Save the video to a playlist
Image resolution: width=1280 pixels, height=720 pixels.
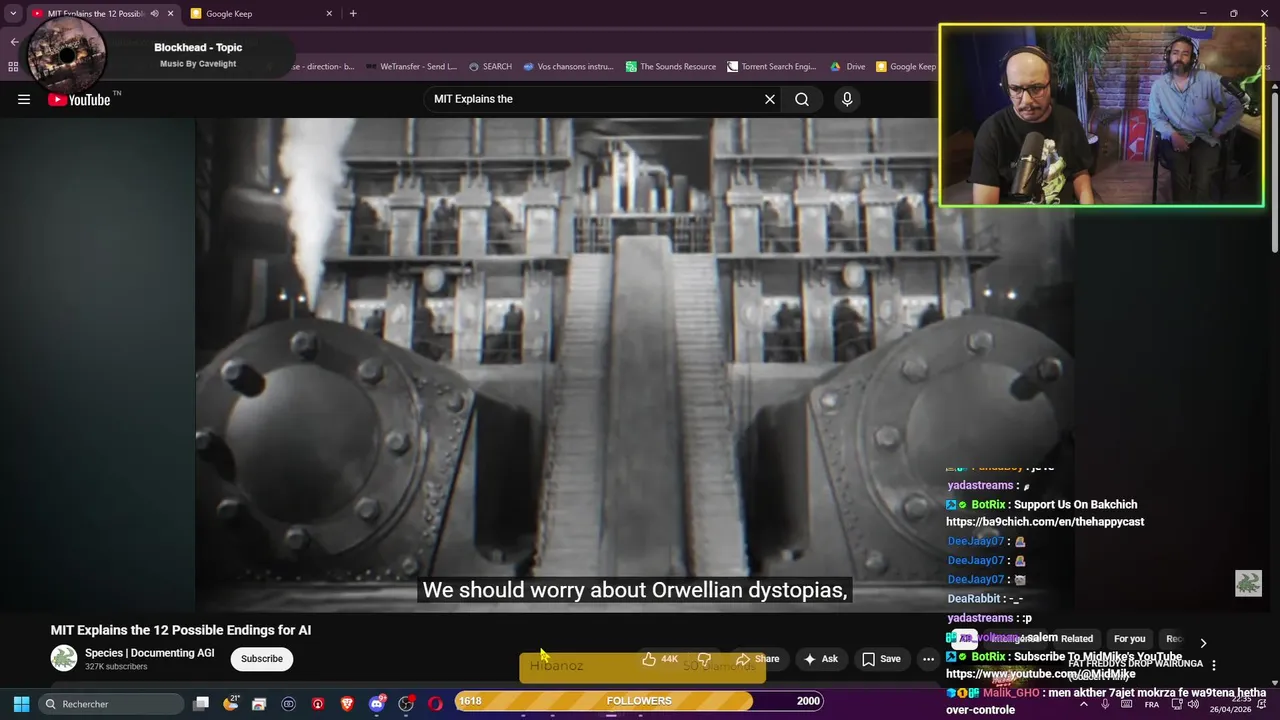(881, 659)
